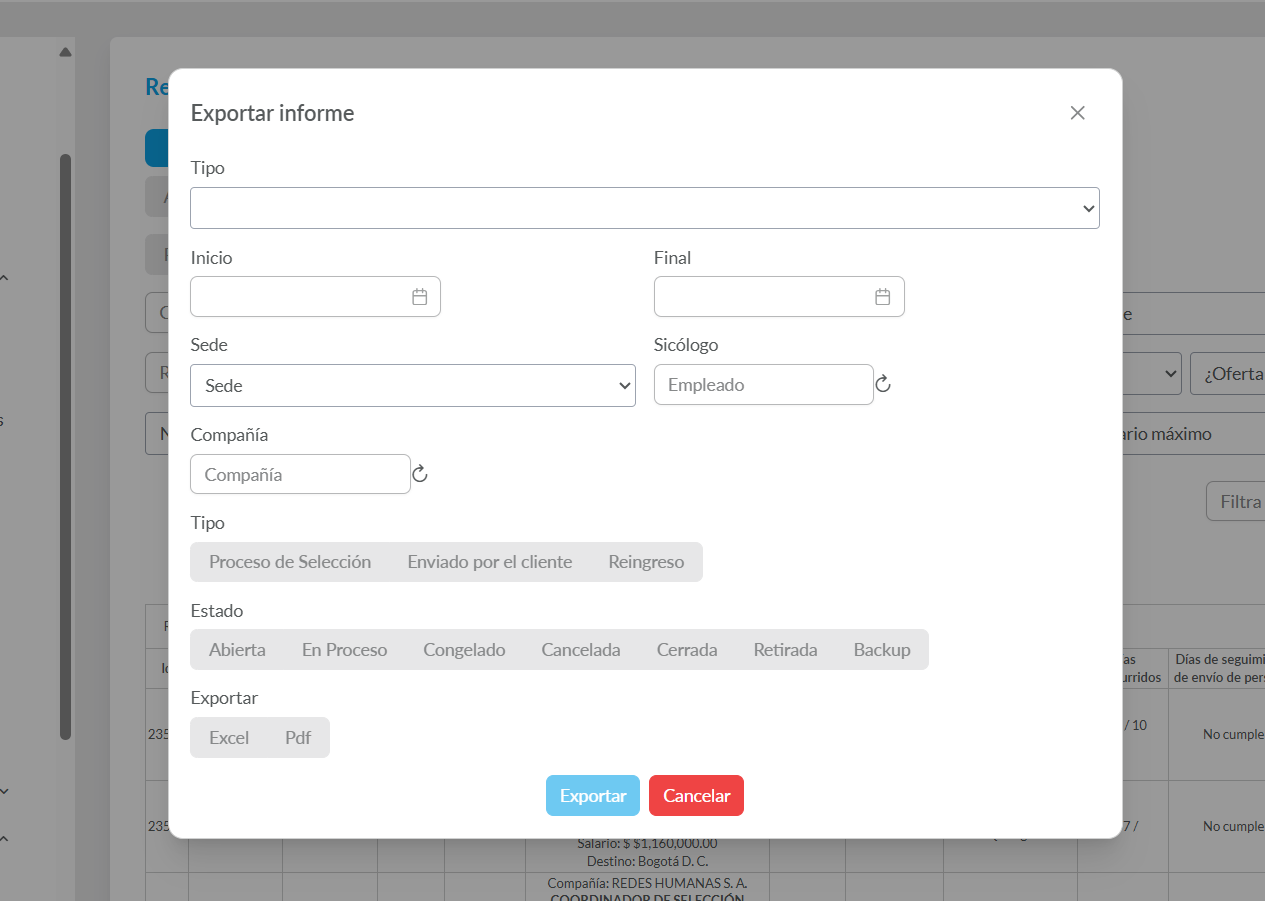This screenshot has height=901, width=1265.
Task: Pick Pdf as export format
Action: [x=298, y=738]
